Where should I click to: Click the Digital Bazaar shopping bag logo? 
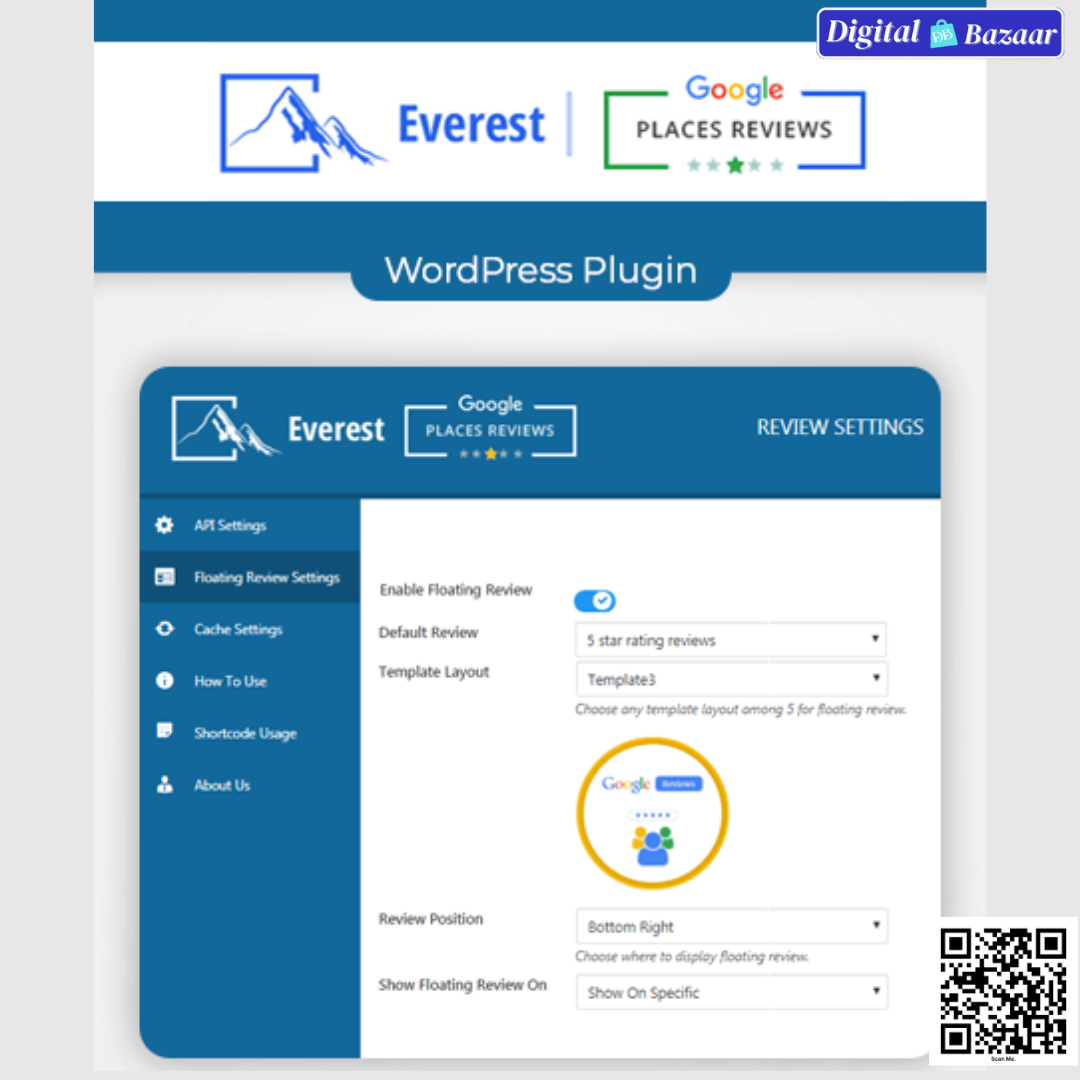click(x=943, y=35)
